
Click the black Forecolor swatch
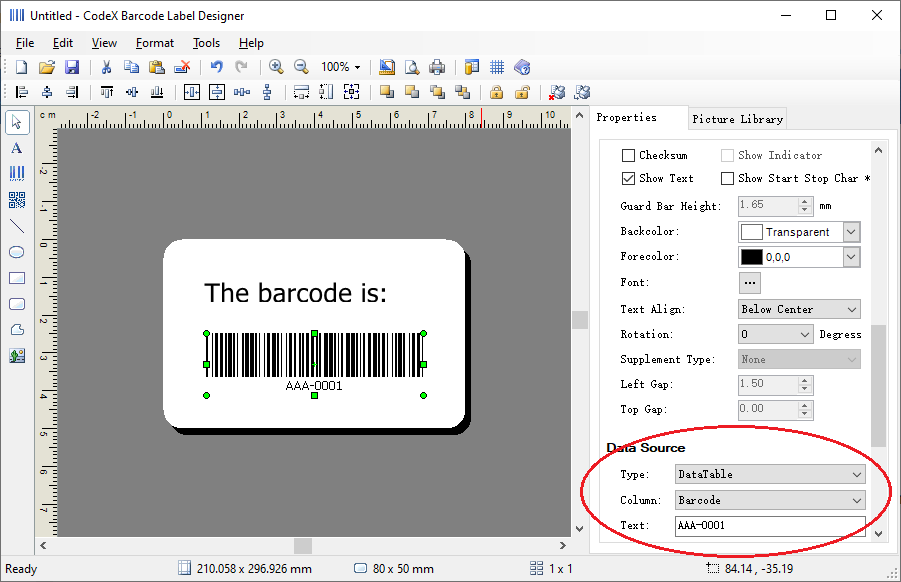pyautogui.click(x=752, y=257)
